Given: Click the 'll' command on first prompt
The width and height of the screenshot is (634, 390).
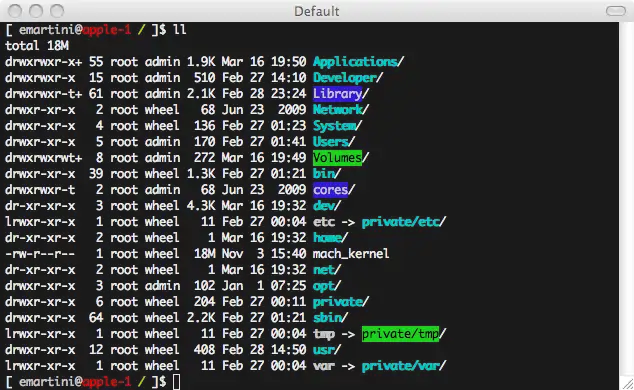Looking at the screenshot, I should [180, 30].
